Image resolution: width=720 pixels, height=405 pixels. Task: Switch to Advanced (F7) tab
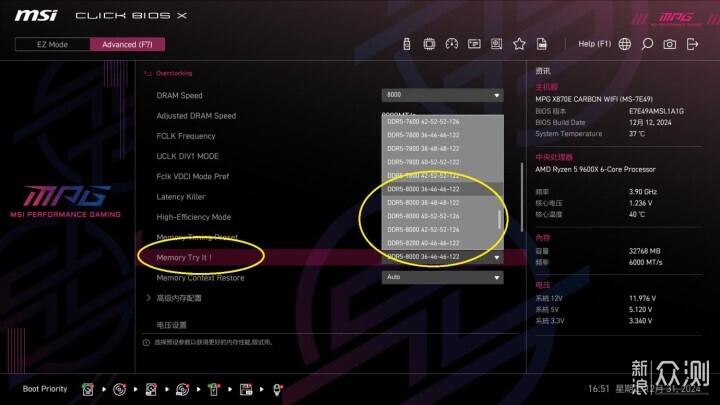(x=127, y=45)
